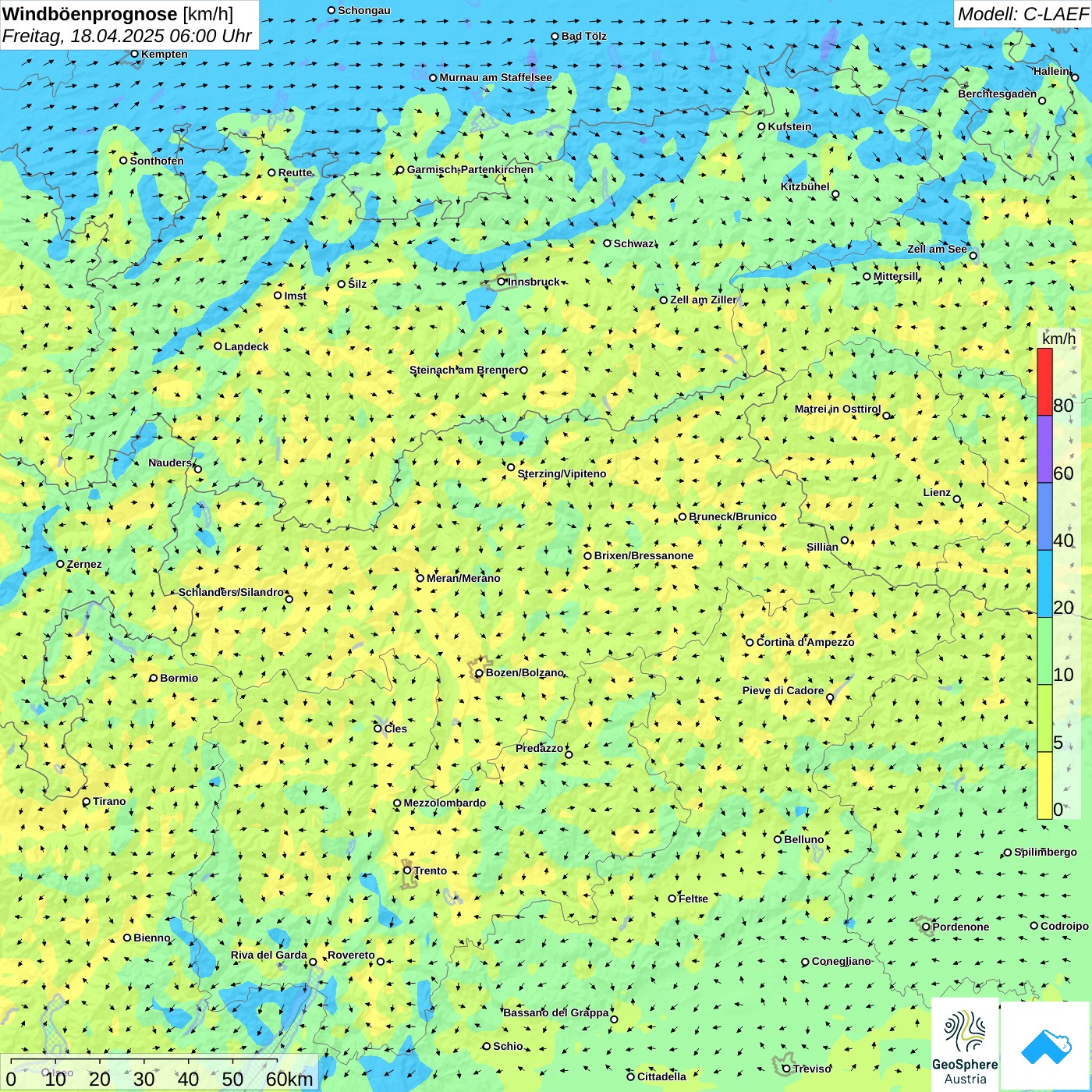1092x1092 pixels.
Task: Click the 'Murnau am Staffelsee' label
Action: [x=495, y=77]
